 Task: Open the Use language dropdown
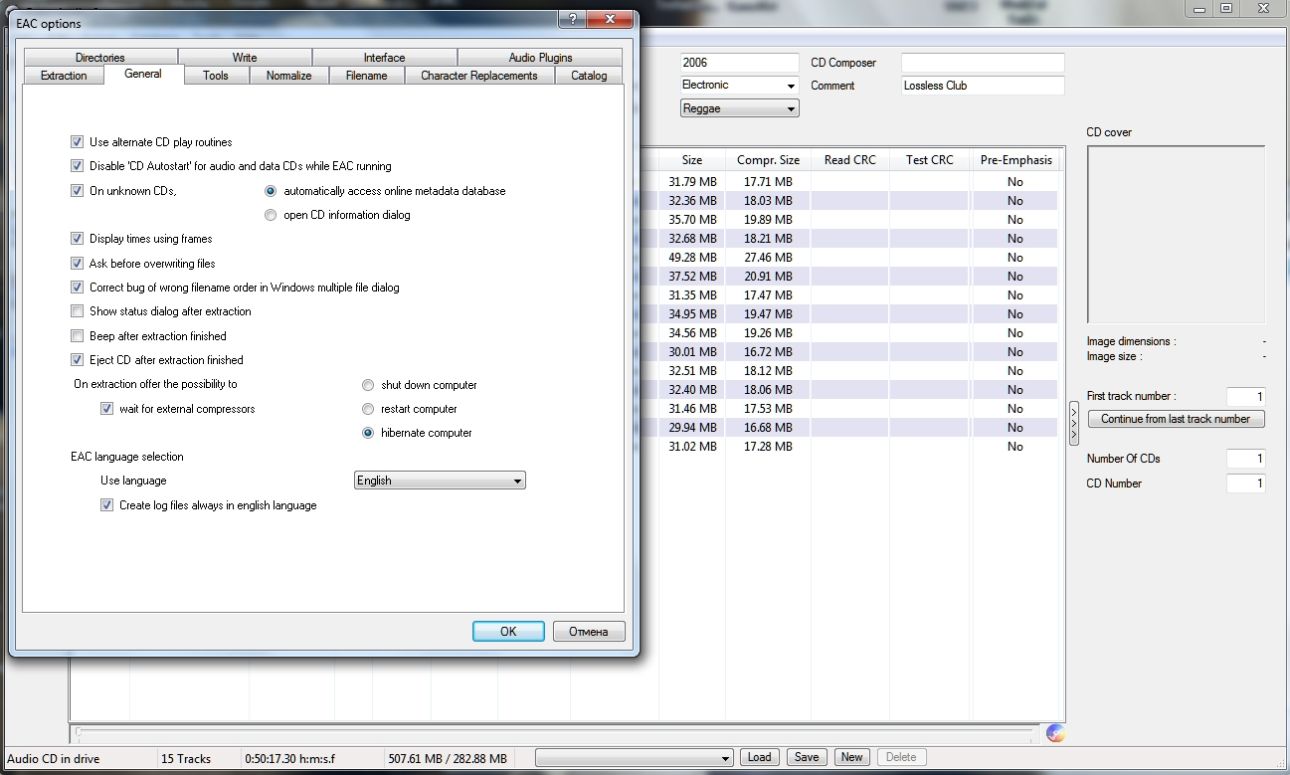(440, 481)
